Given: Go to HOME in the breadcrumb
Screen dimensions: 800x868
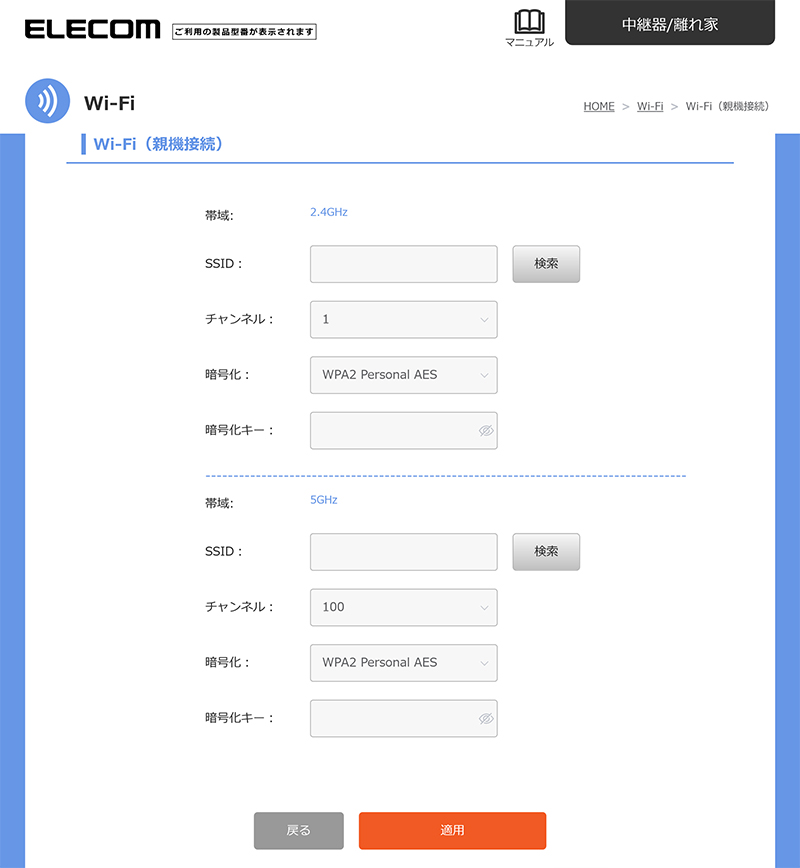Looking at the screenshot, I should 599,106.
